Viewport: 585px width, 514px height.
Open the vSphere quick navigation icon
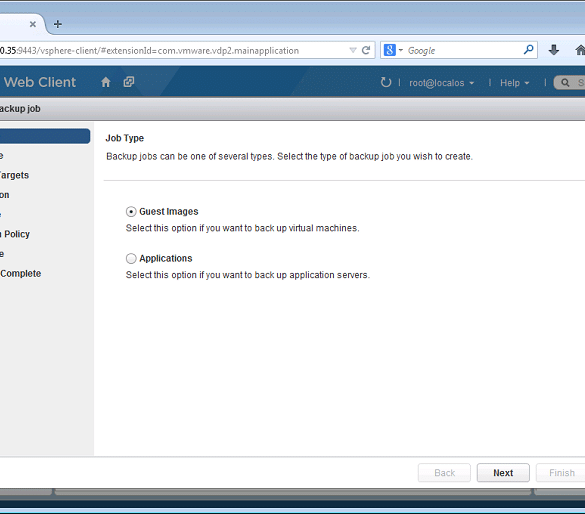(129, 82)
